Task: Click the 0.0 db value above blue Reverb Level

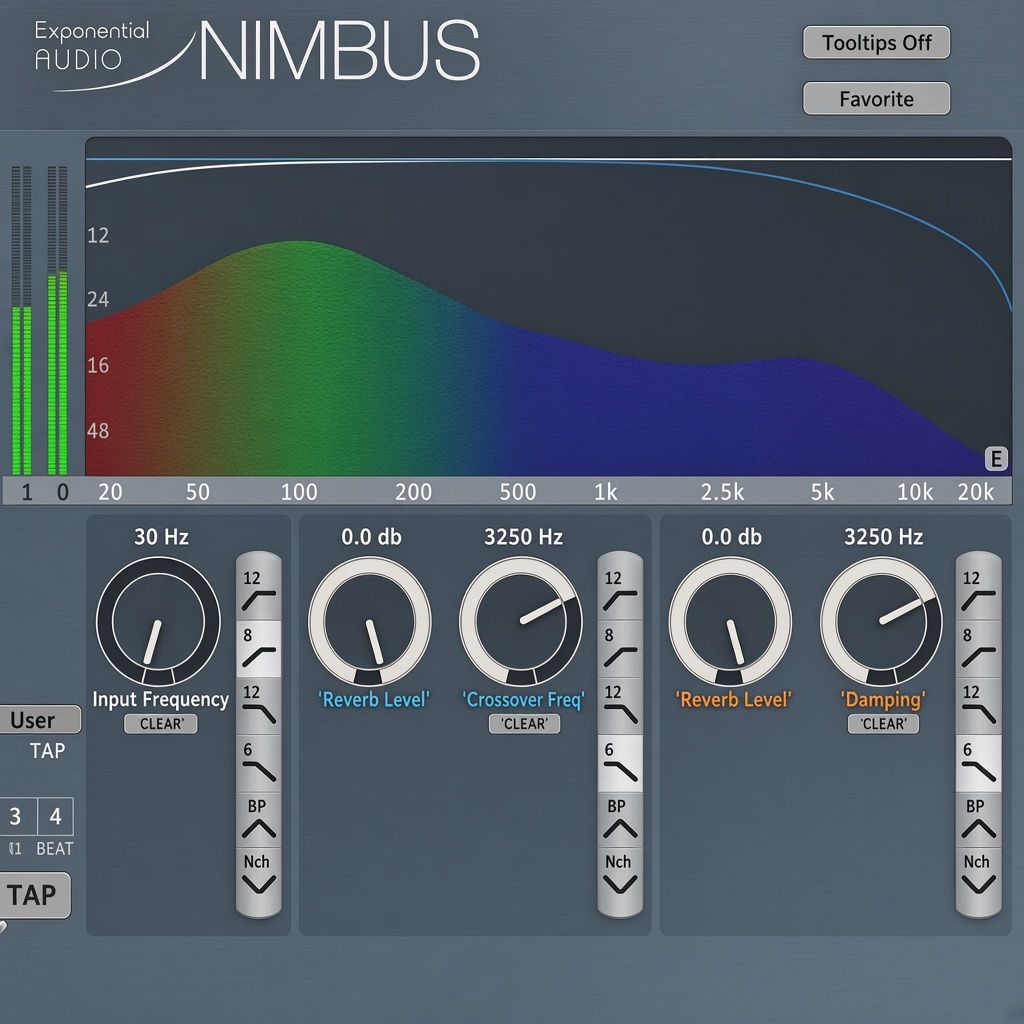Action: point(372,537)
